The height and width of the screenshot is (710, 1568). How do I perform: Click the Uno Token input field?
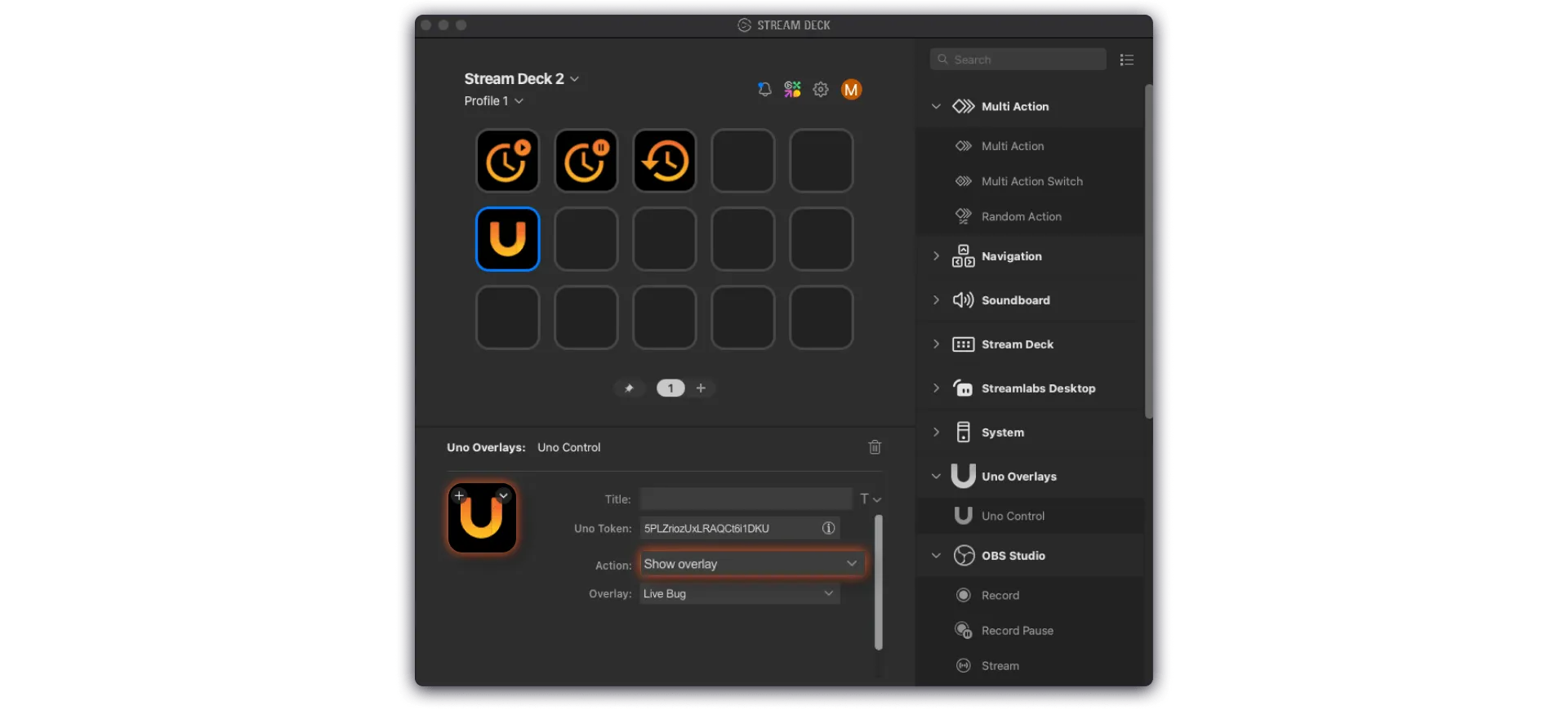(x=739, y=528)
